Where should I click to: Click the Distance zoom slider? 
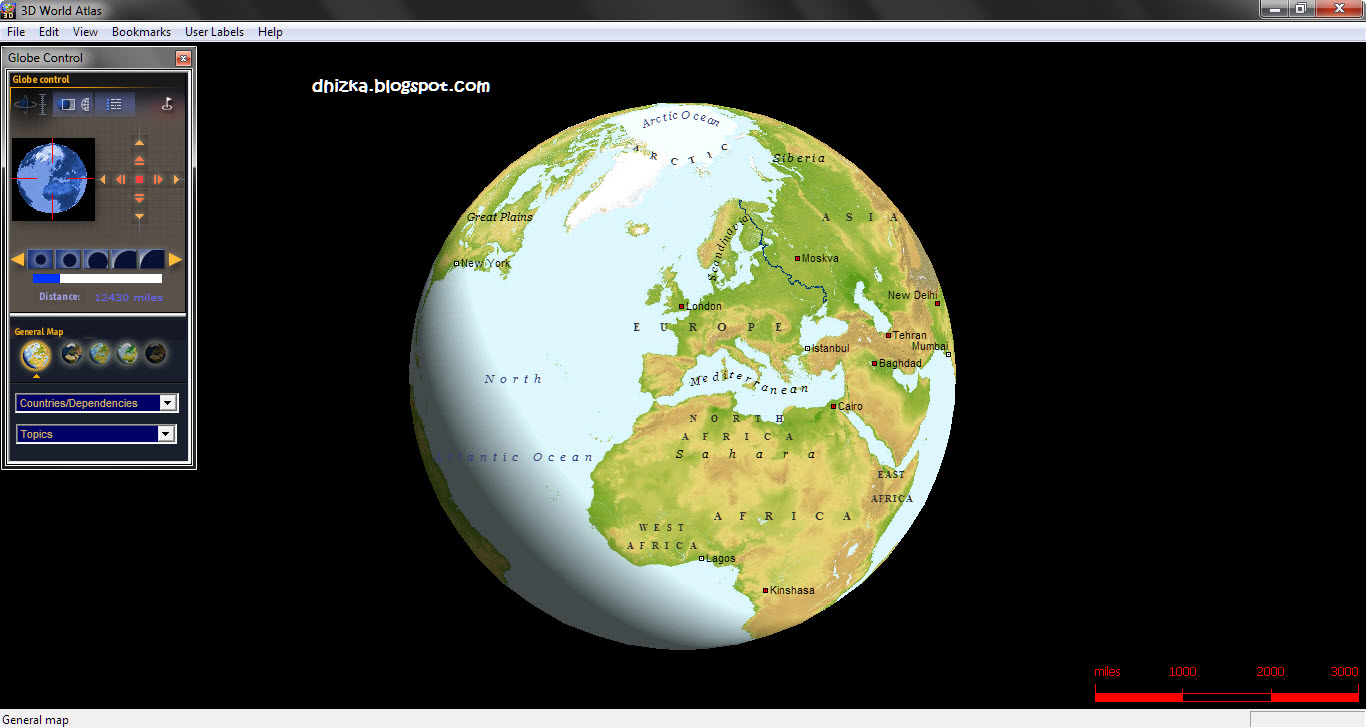98,279
